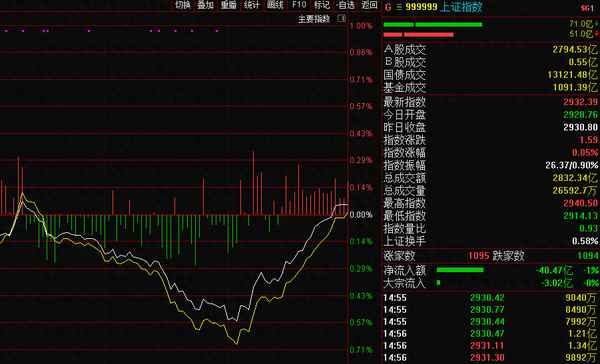Select 净流入额 value -40.47亿
This screenshot has height=364, width=600.
click(554, 270)
